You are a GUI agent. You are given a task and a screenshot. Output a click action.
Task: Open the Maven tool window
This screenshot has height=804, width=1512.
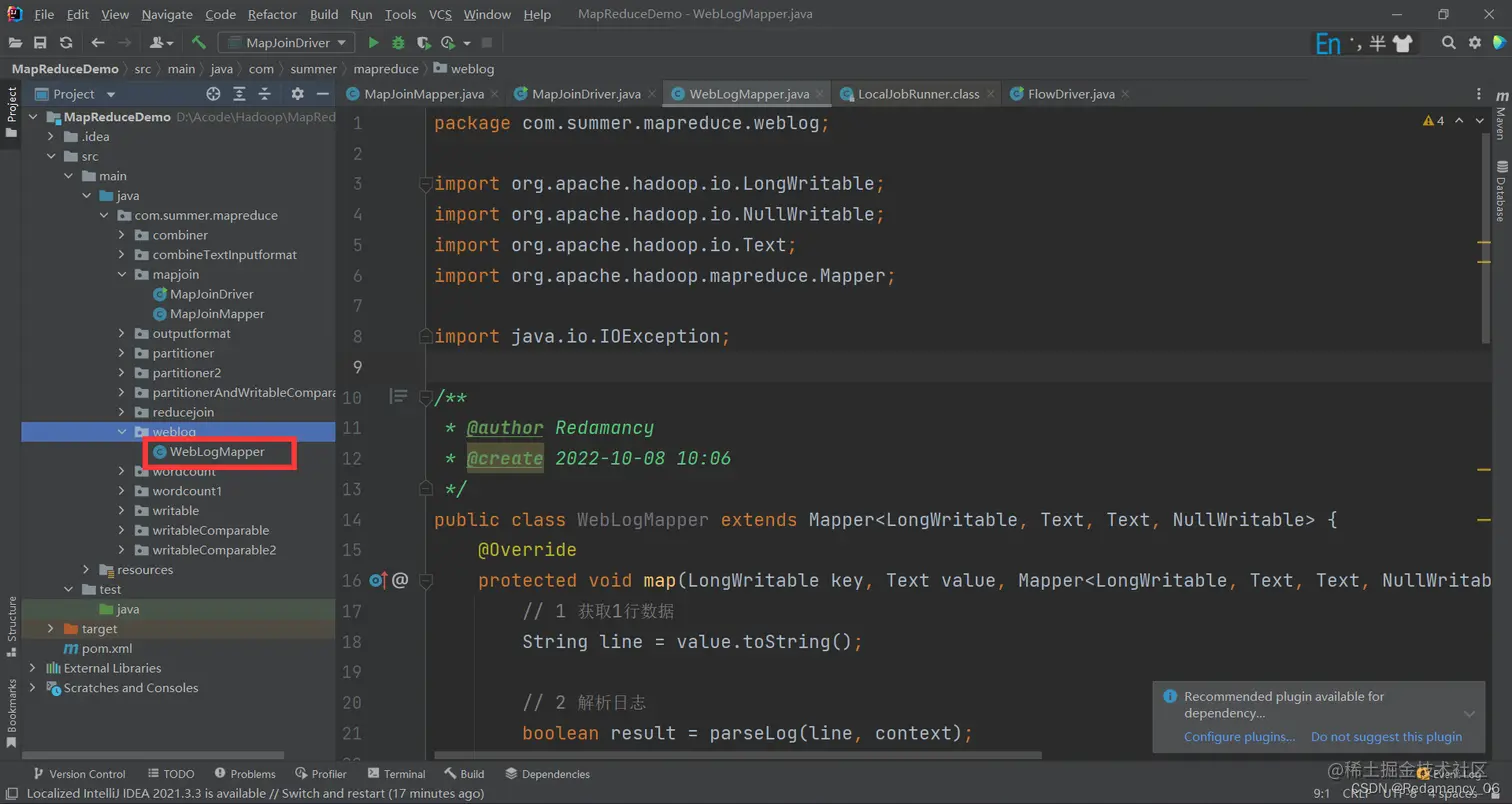tap(1501, 114)
